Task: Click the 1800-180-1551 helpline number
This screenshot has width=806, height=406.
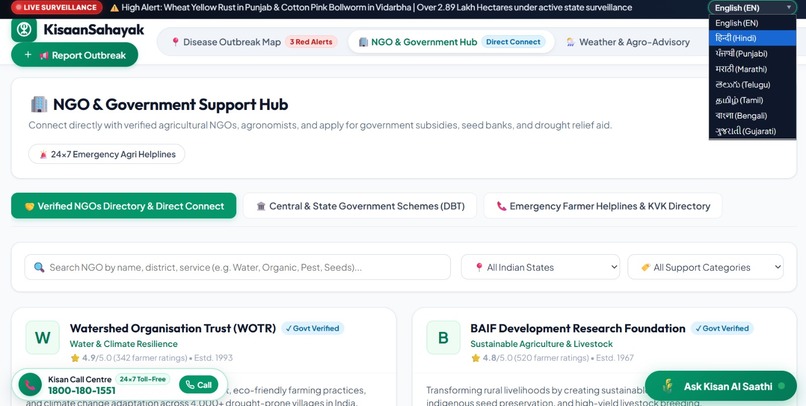Action: click(x=82, y=391)
